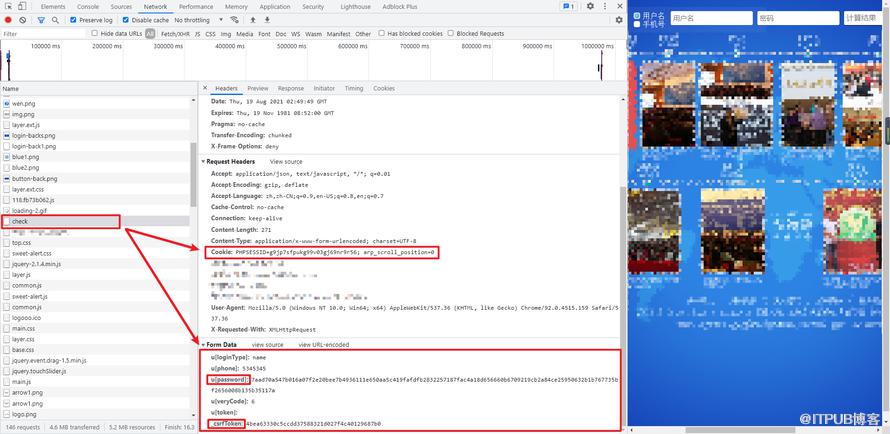Viewport: 890px width, 434px height.
Task: Enable Blocked Requests checkbox
Action: [x=451, y=33]
